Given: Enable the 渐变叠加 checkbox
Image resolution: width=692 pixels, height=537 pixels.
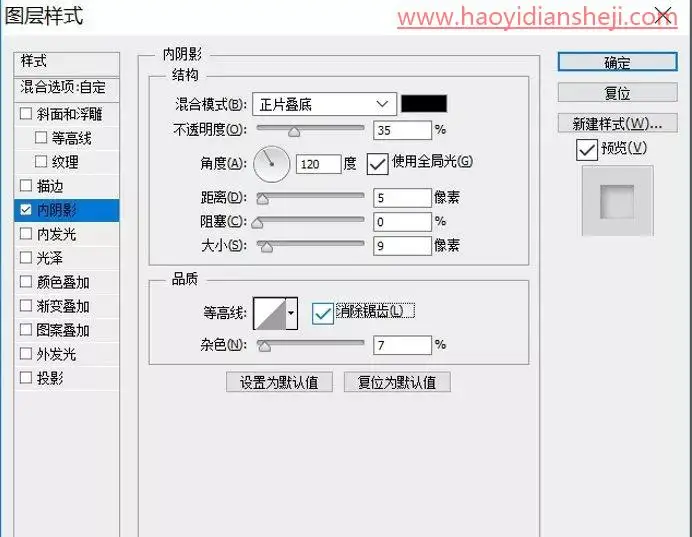Looking at the screenshot, I should (26, 306).
